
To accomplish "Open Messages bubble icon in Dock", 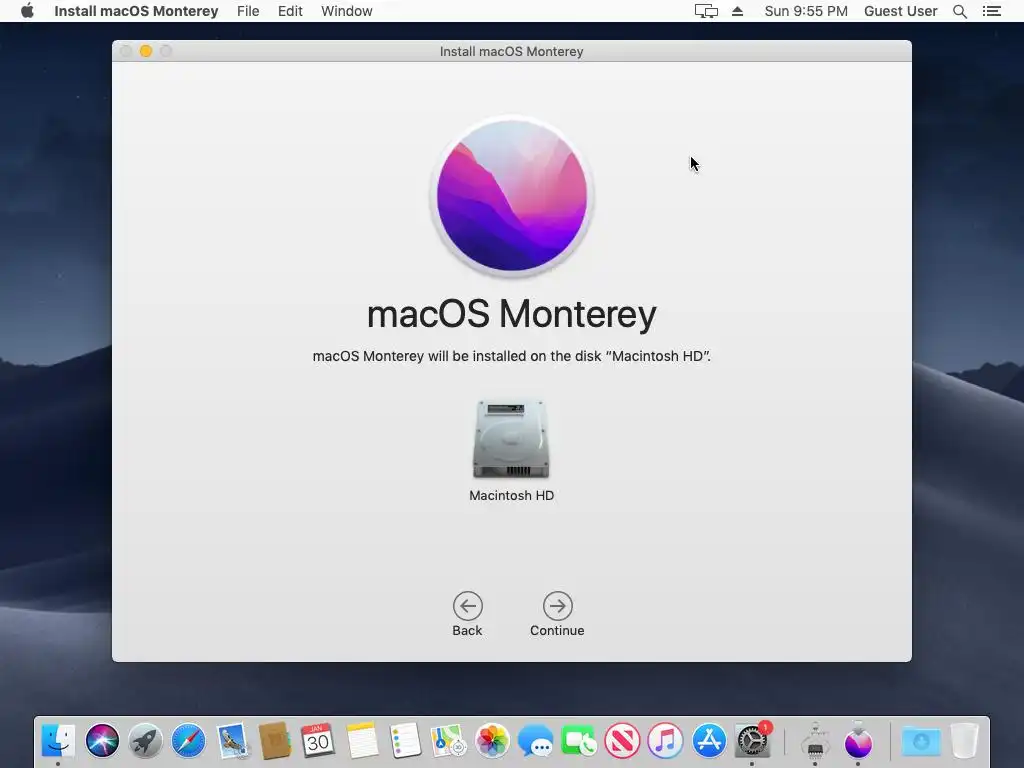I will coord(535,741).
